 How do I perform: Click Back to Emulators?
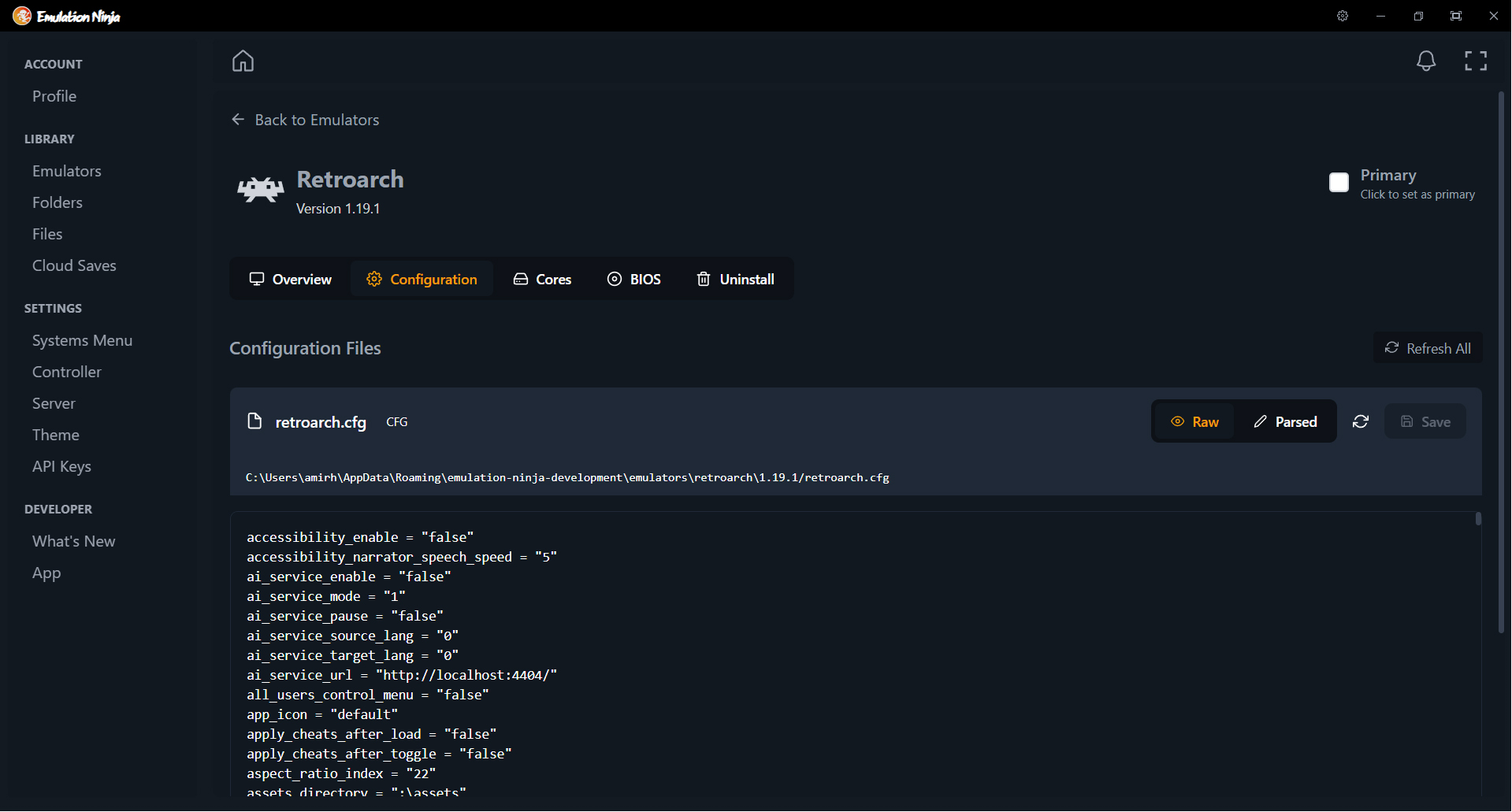tap(305, 119)
